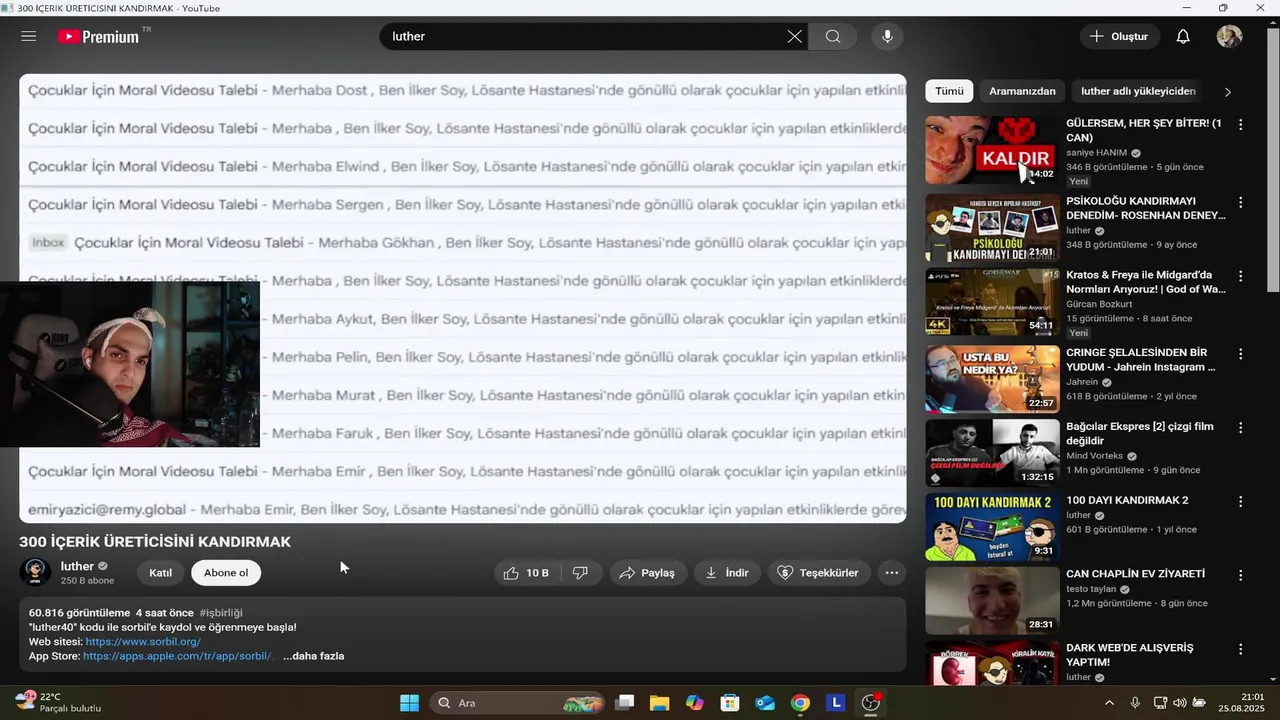1280x720 pixels.
Task: Open Jahrein channel name
Action: tap(1082, 382)
